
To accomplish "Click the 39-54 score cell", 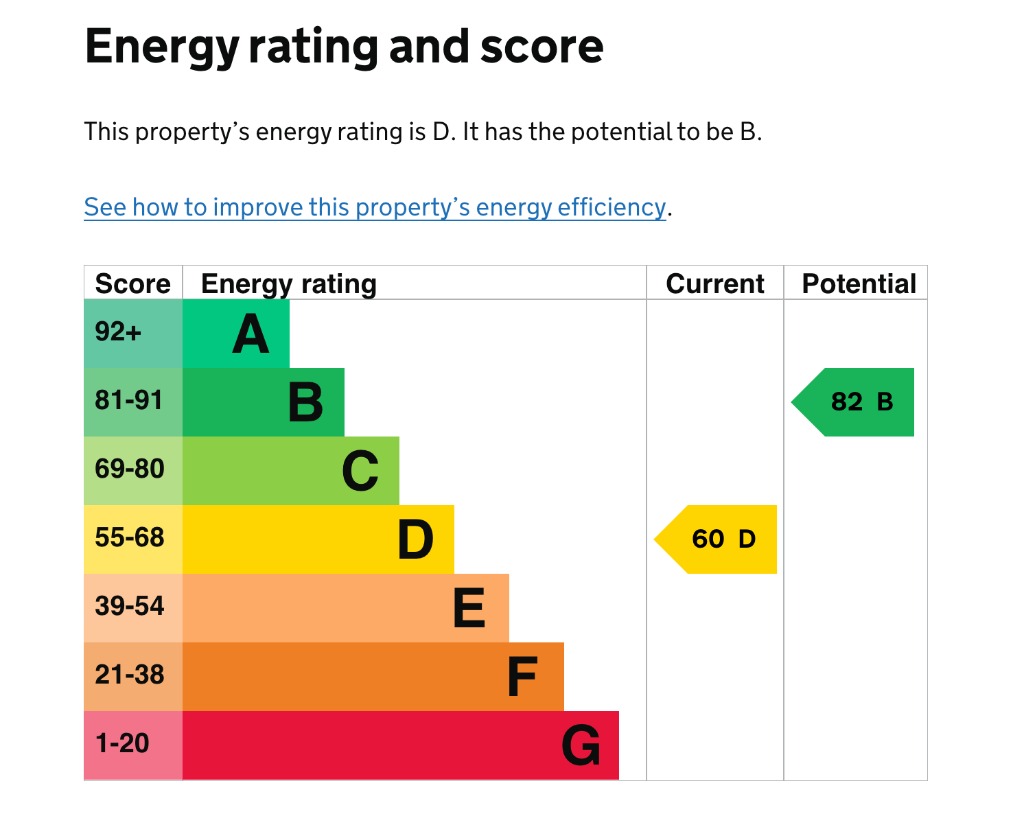I will coord(133,608).
